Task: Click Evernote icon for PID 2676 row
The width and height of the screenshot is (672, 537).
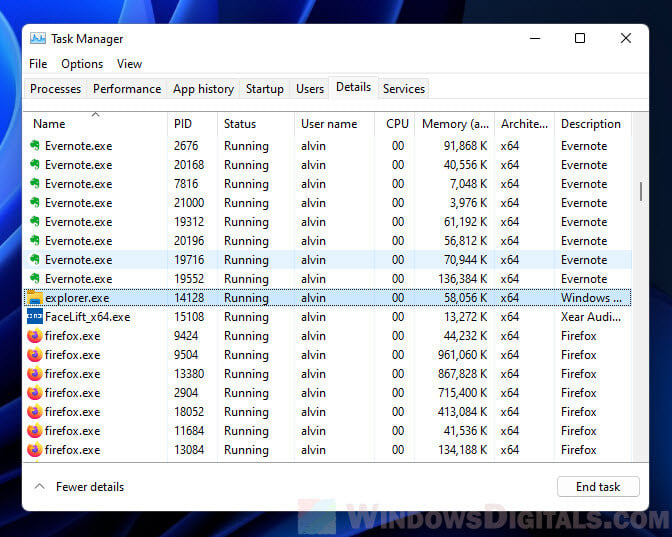Action: tap(35, 145)
